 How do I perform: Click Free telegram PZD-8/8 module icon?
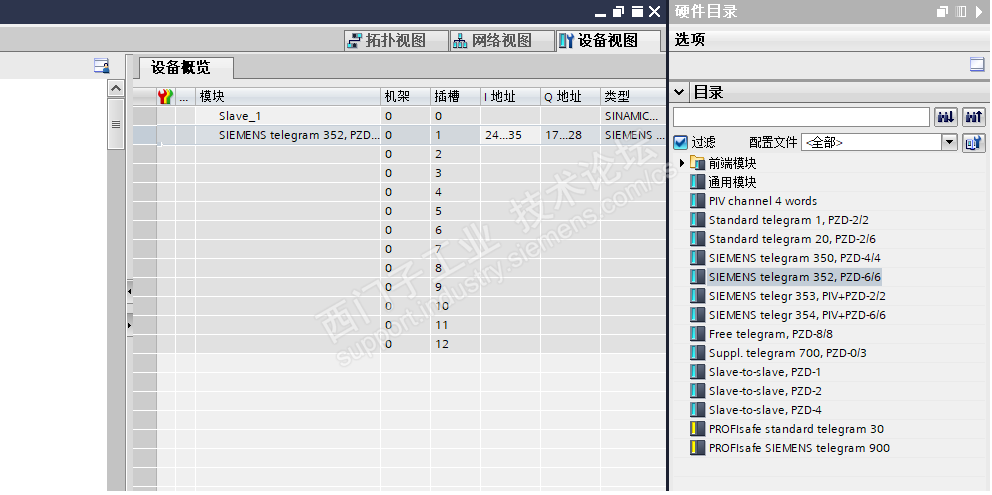697,334
